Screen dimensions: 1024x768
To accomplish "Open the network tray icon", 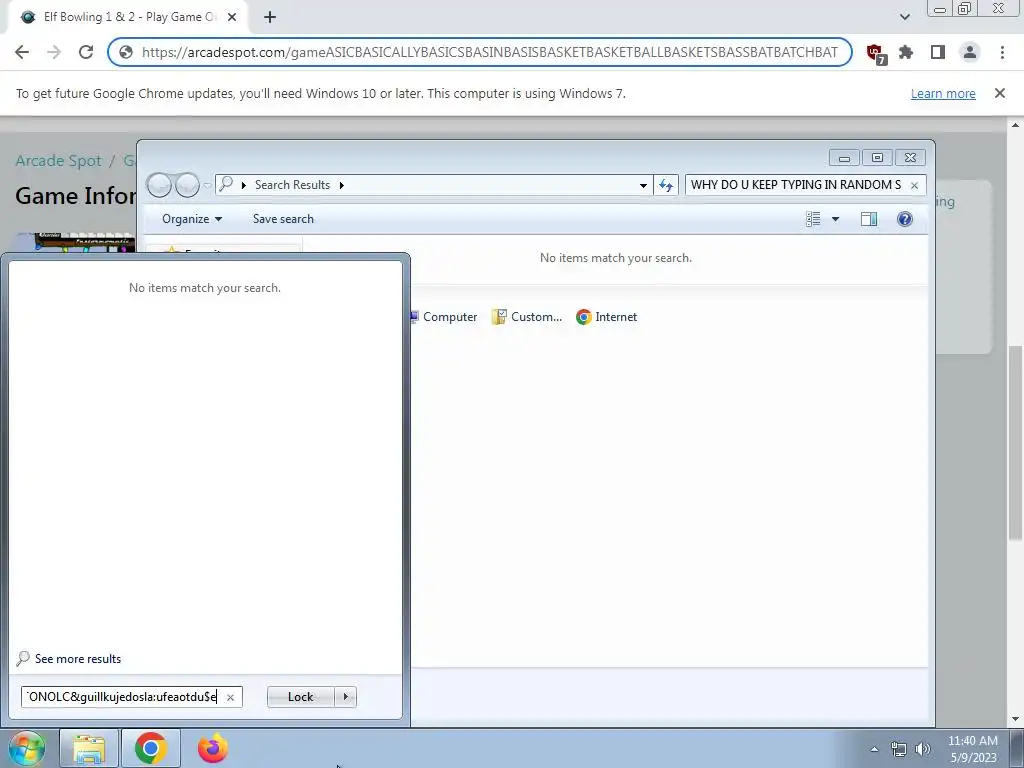I will pyautogui.click(x=899, y=749).
